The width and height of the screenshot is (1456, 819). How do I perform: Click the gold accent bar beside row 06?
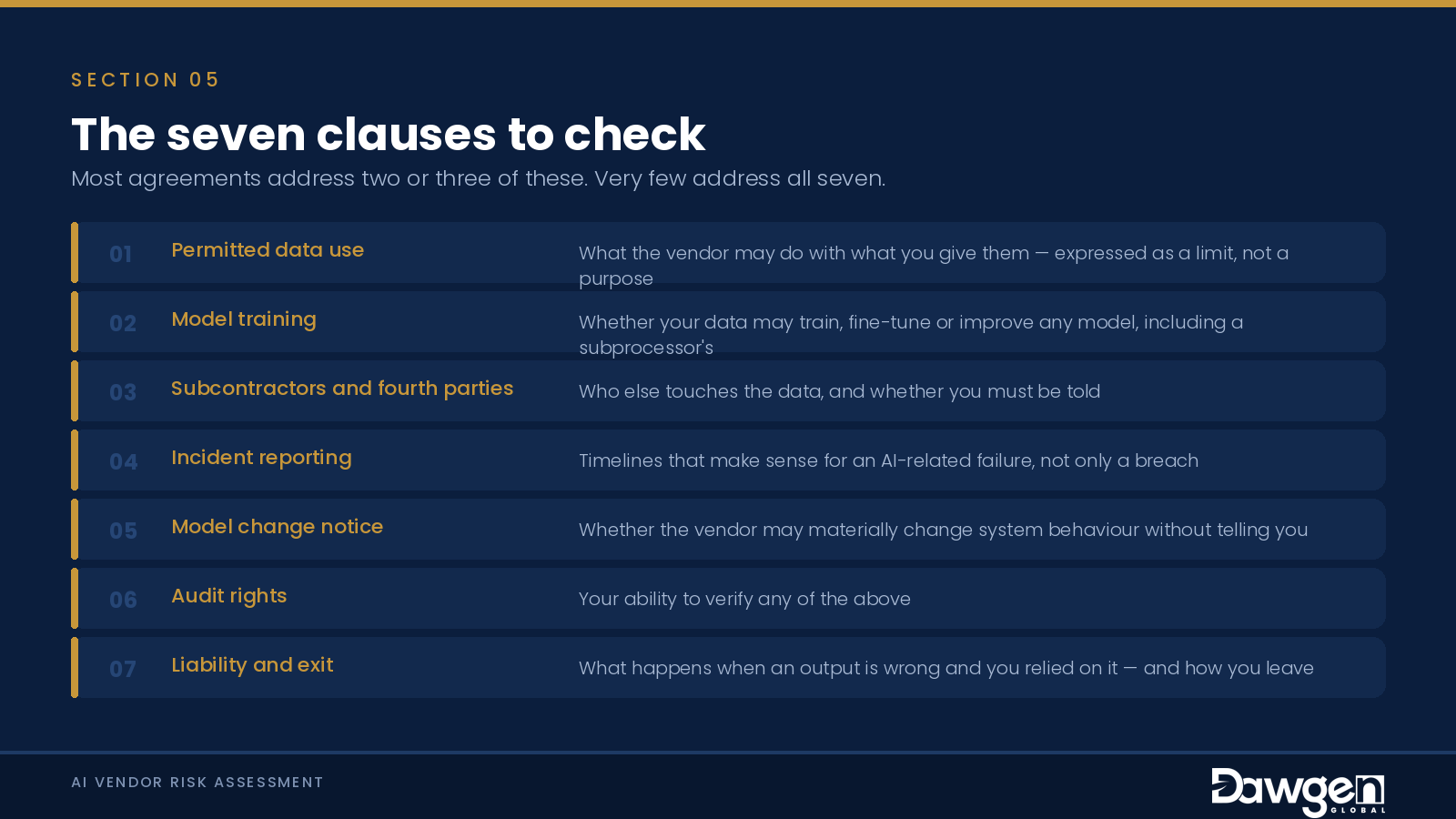click(75, 599)
